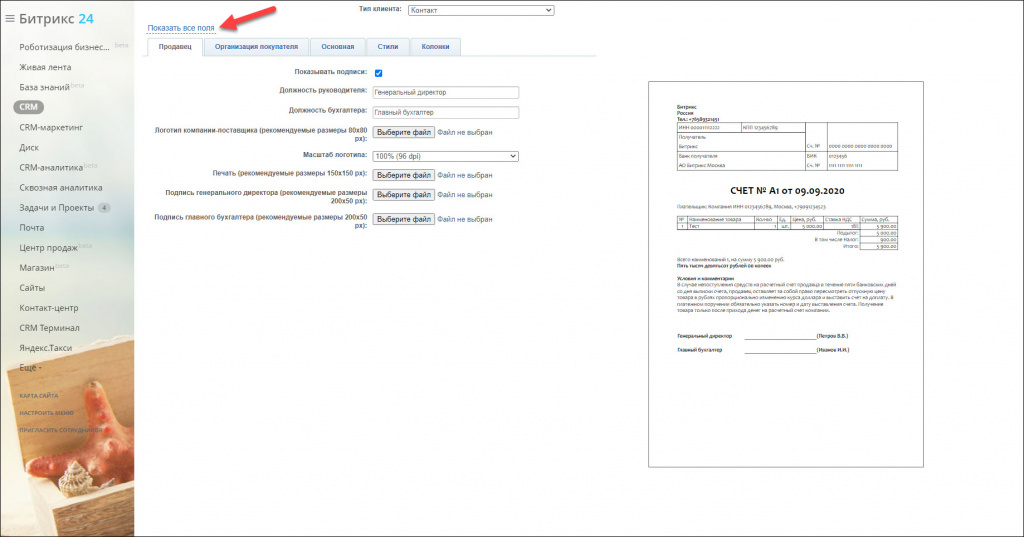Viewport: 1024px width, 537px height.
Task: Expand the Ещё item in the sidebar
Action: click(31, 368)
